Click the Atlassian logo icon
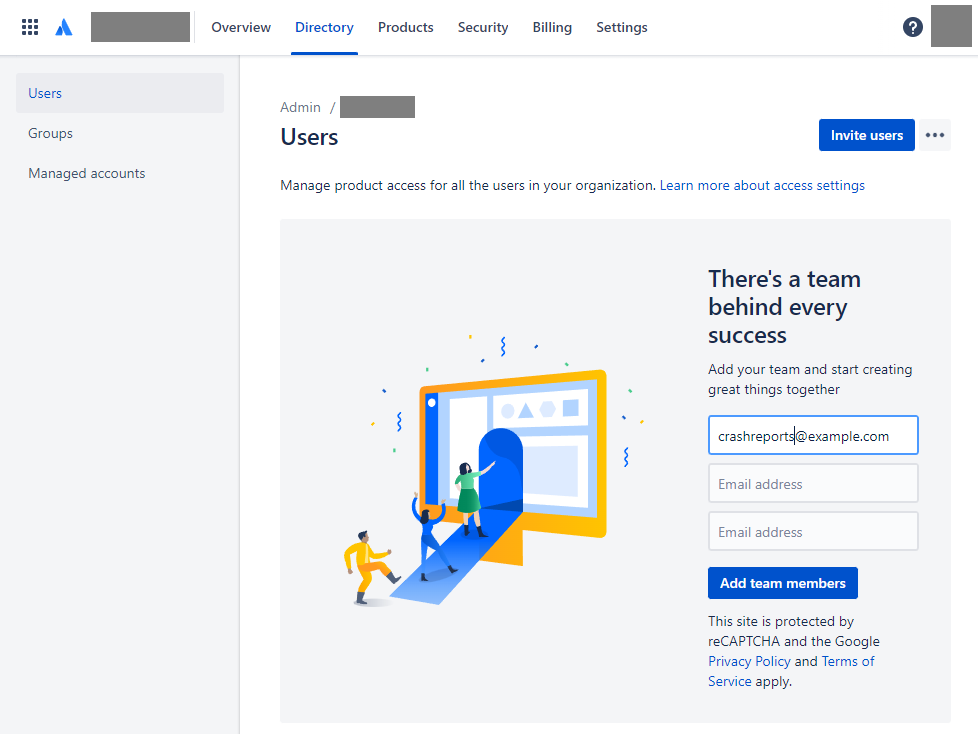This screenshot has height=734, width=978. pos(64,27)
